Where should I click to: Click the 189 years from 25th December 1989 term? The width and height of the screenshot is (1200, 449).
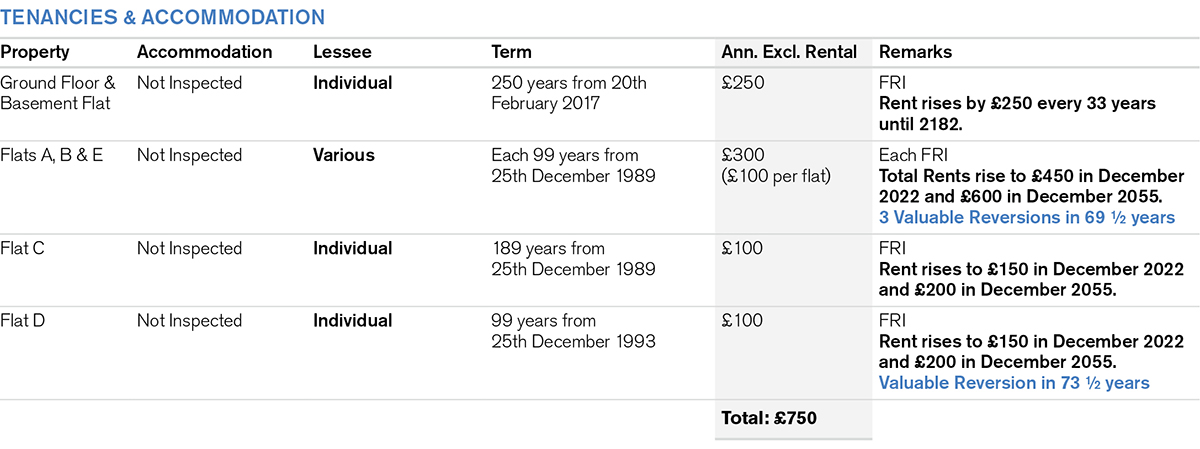point(573,259)
